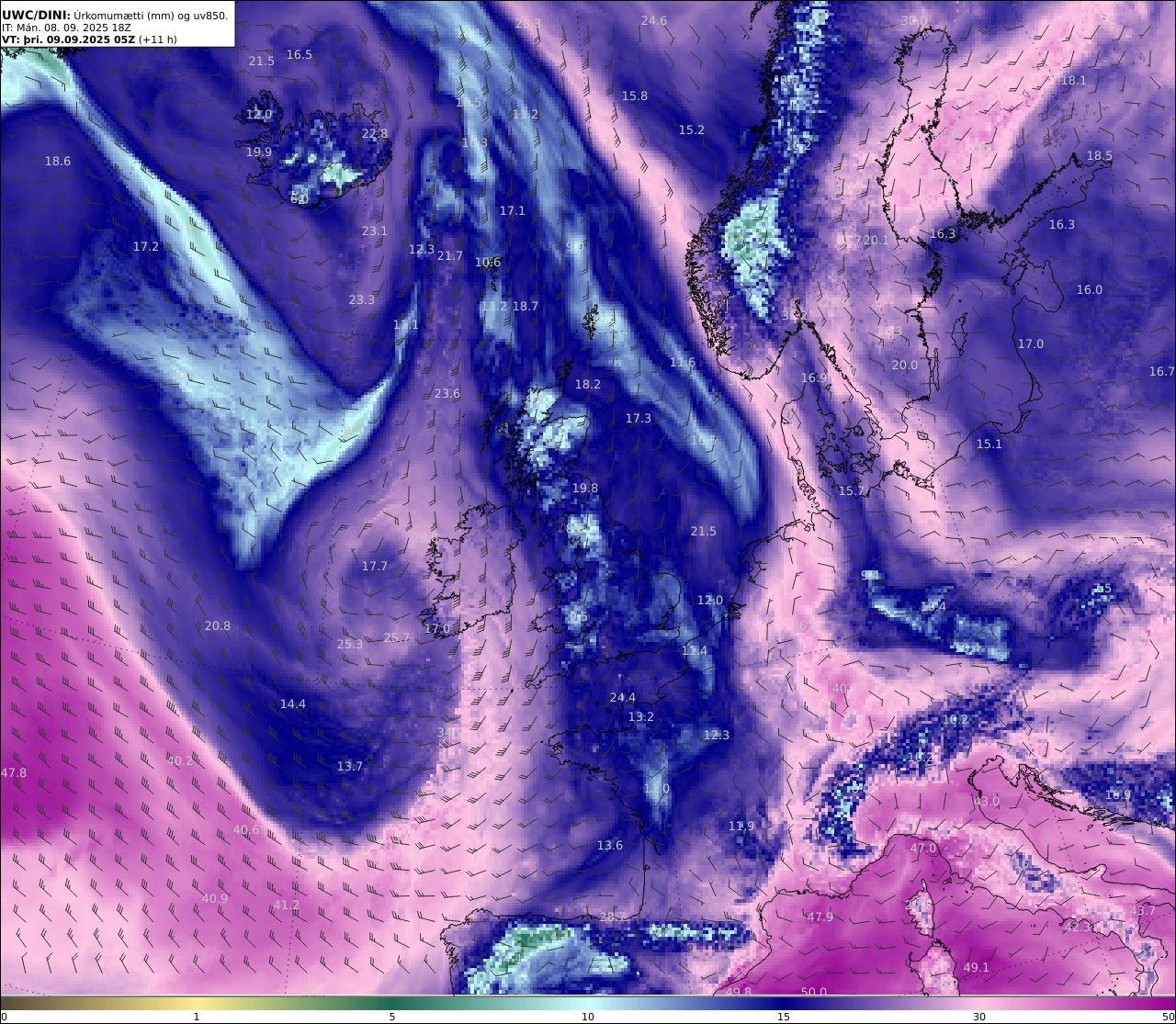
Task: Click the colorbar tick label 10
Action: 588,1017
